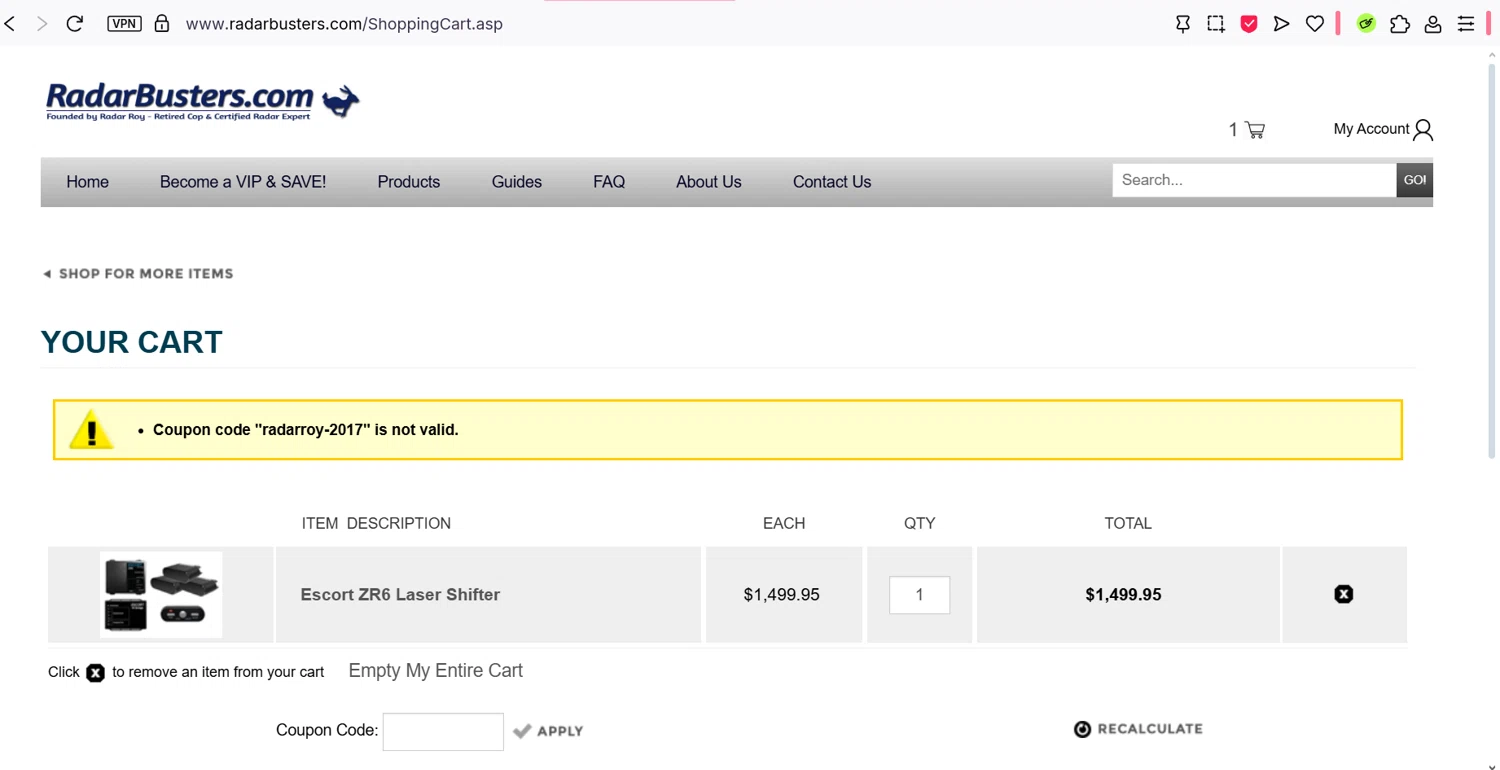Click Empty My Entire Cart link
This screenshot has width=1500, height=770.
coord(436,671)
